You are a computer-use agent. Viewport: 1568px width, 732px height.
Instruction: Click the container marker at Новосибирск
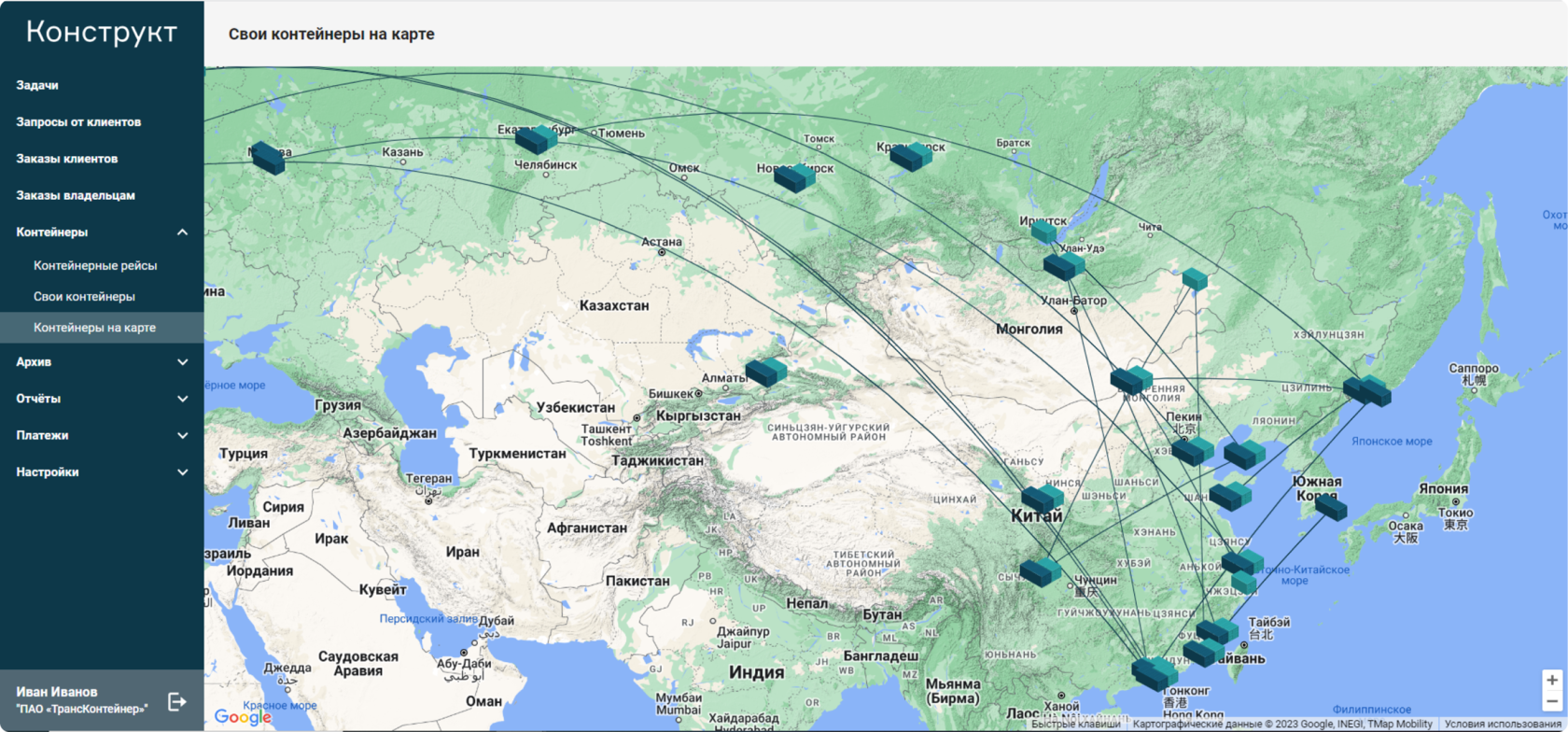[x=794, y=176]
